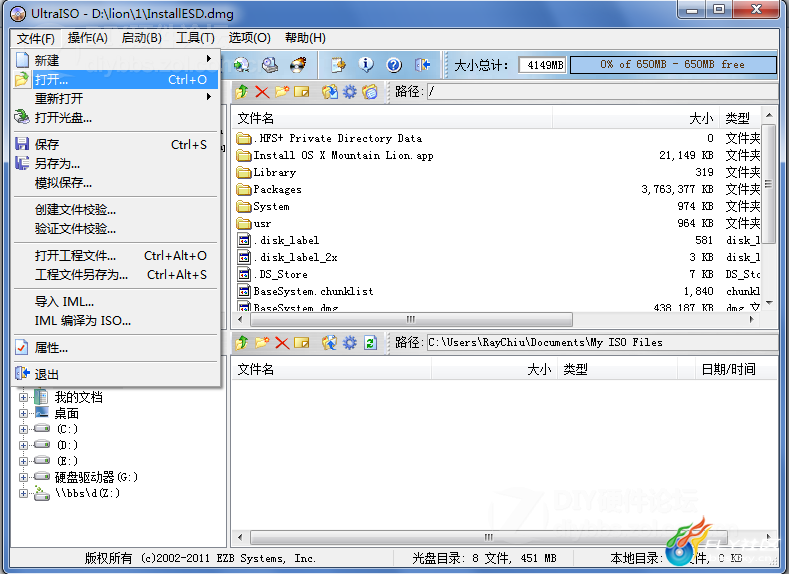Click the extract files icon in image pane

pos(330,92)
